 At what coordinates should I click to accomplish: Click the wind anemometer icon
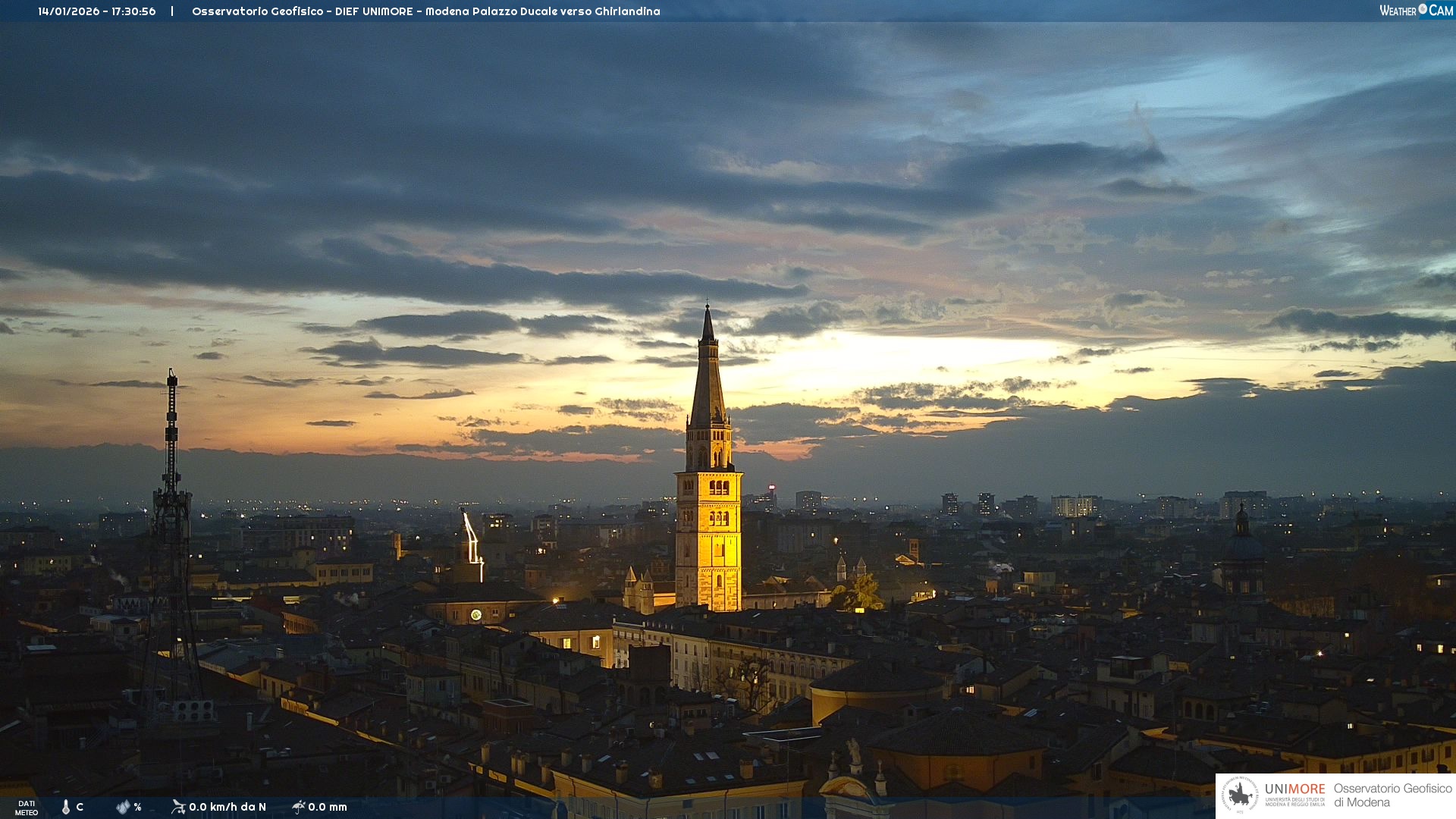tap(178, 806)
